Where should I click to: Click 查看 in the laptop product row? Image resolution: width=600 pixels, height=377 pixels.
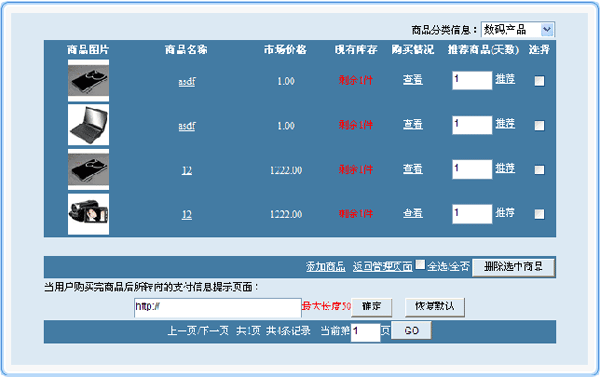tap(412, 124)
